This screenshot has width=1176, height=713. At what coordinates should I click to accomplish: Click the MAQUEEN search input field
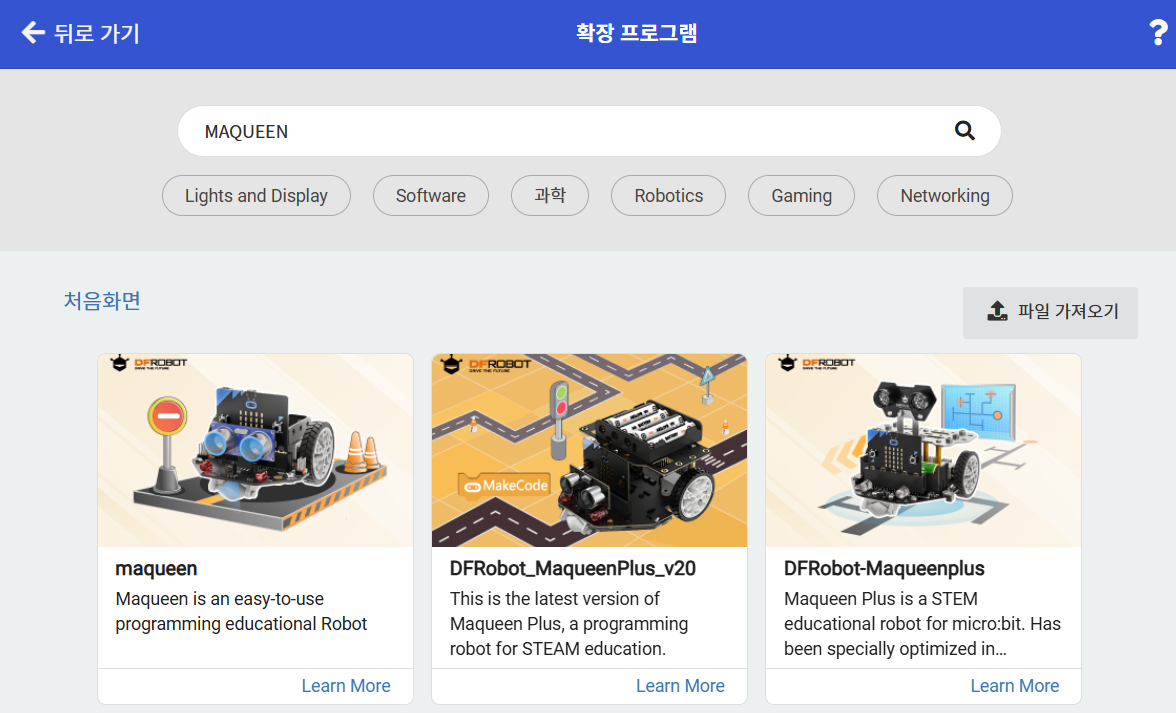coord(589,131)
